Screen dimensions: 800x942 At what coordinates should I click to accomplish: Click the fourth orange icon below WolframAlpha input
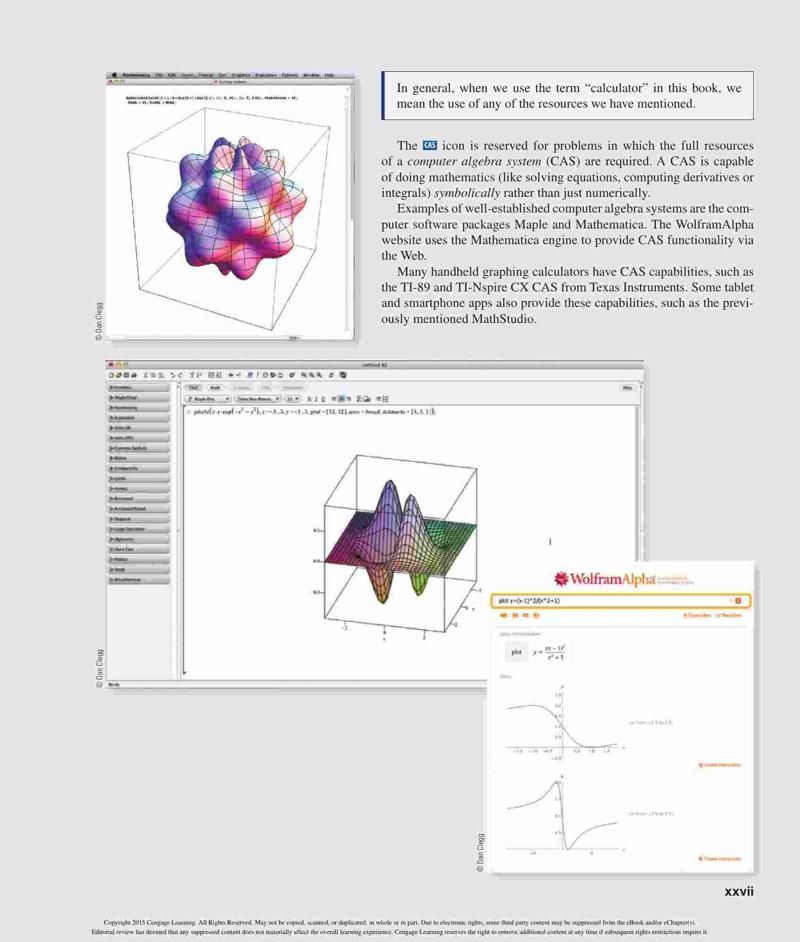pos(536,615)
